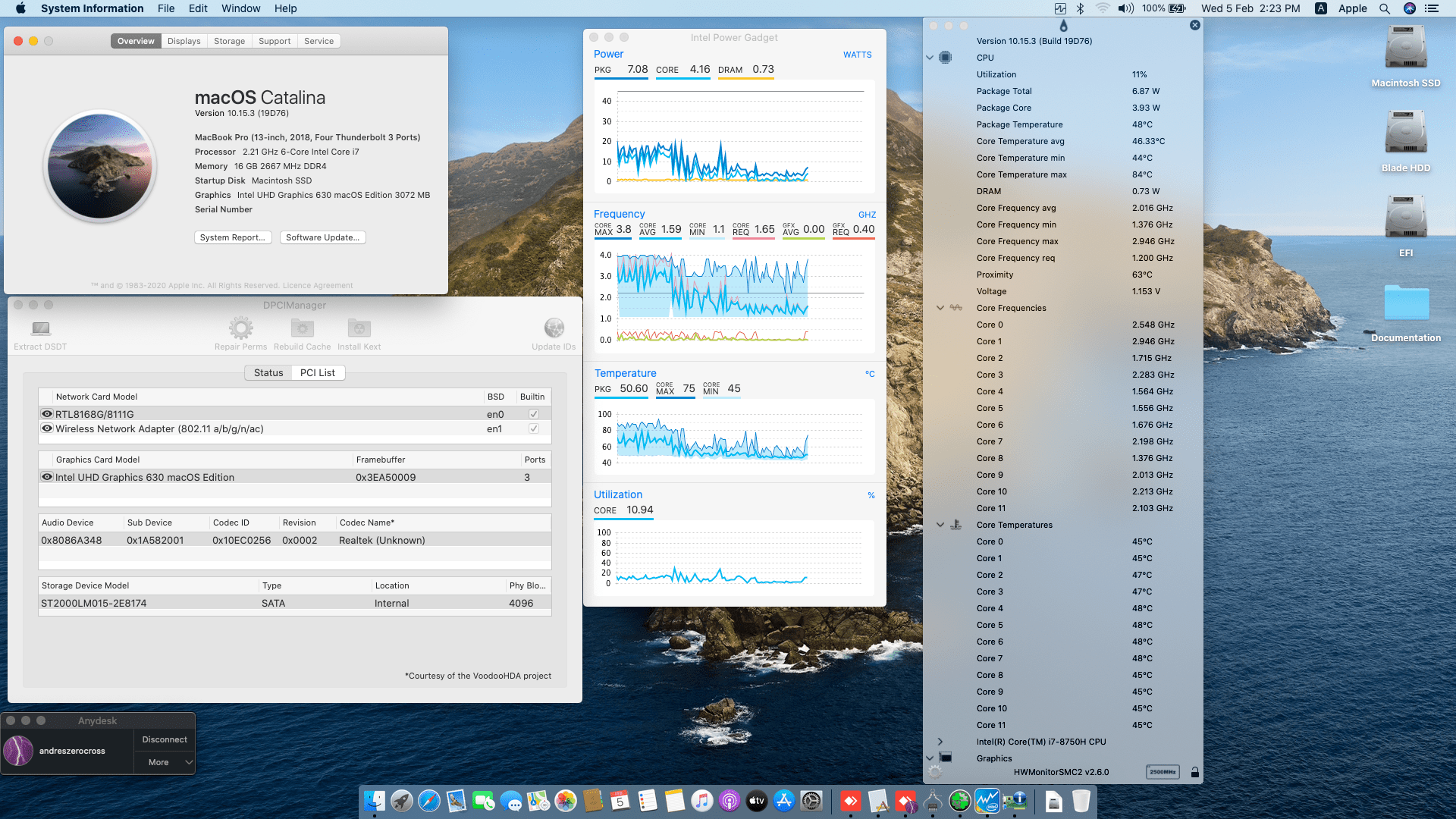Image resolution: width=1456 pixels, height=819 pixels.
Task: Click the System Report button
Action: (x=232, y=237)
